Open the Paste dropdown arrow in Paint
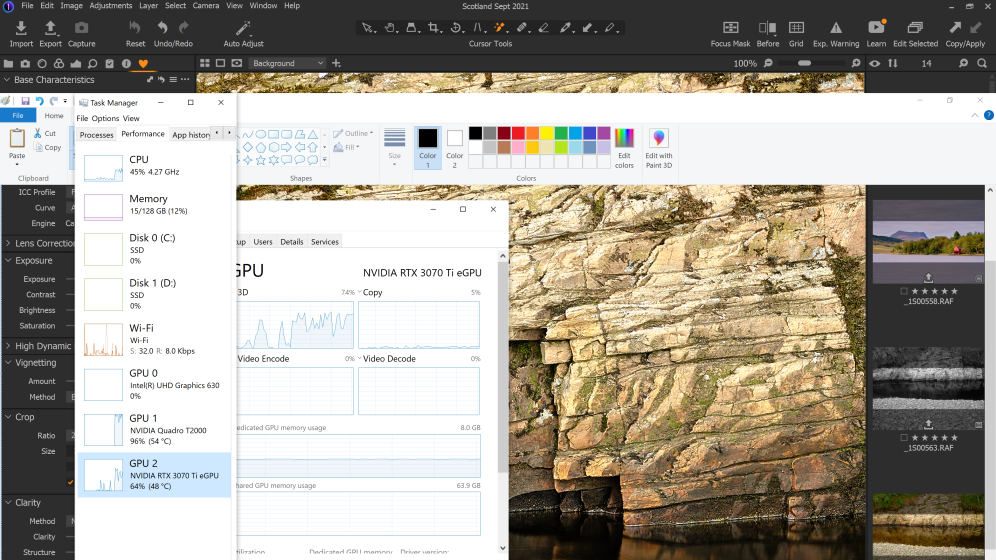This screenshot has height=560, width=996. coord(17,164)
